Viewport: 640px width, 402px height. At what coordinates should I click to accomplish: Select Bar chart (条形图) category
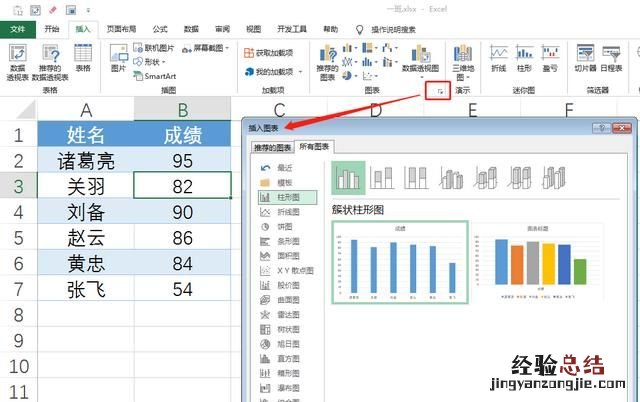point(288,241)
